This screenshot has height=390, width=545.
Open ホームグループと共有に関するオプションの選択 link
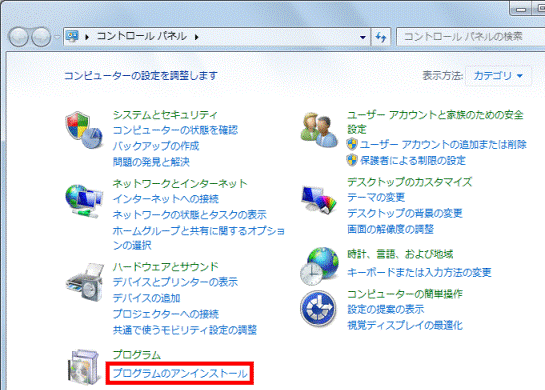[198, 238]
